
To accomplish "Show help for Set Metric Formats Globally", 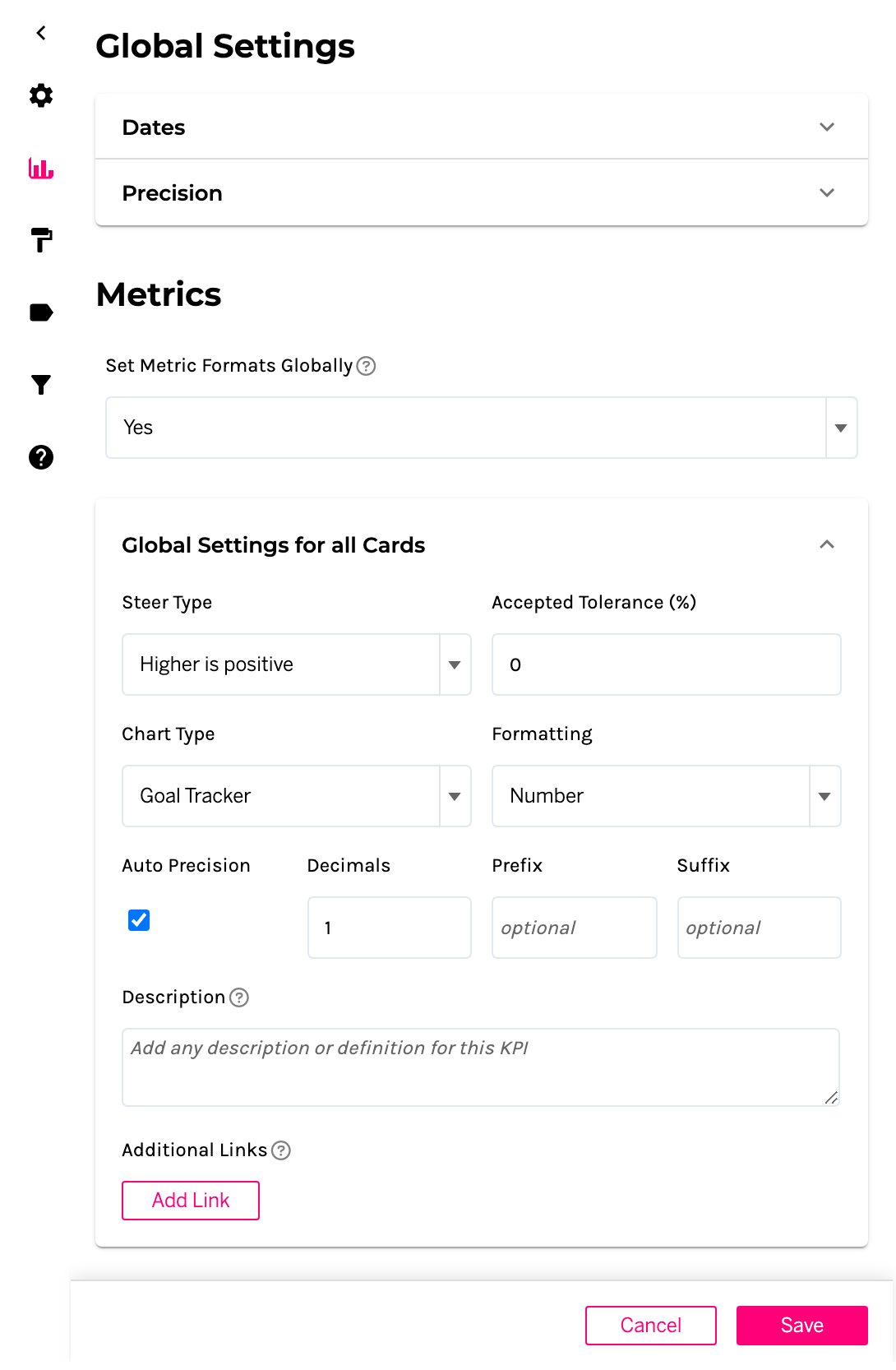I will click(367, 366).
